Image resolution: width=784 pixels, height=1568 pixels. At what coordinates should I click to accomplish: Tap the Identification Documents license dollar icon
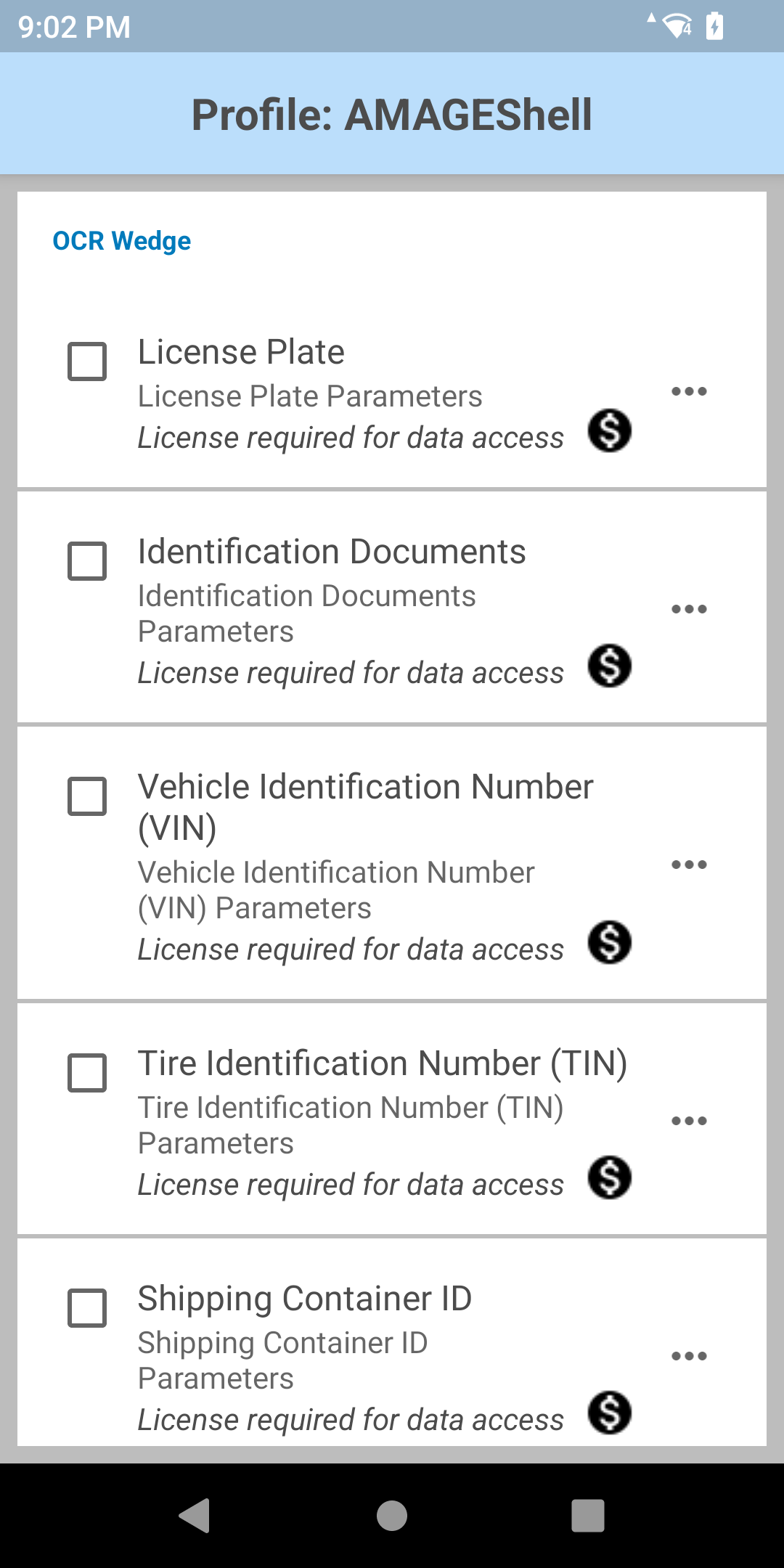(x=610, y=666)
